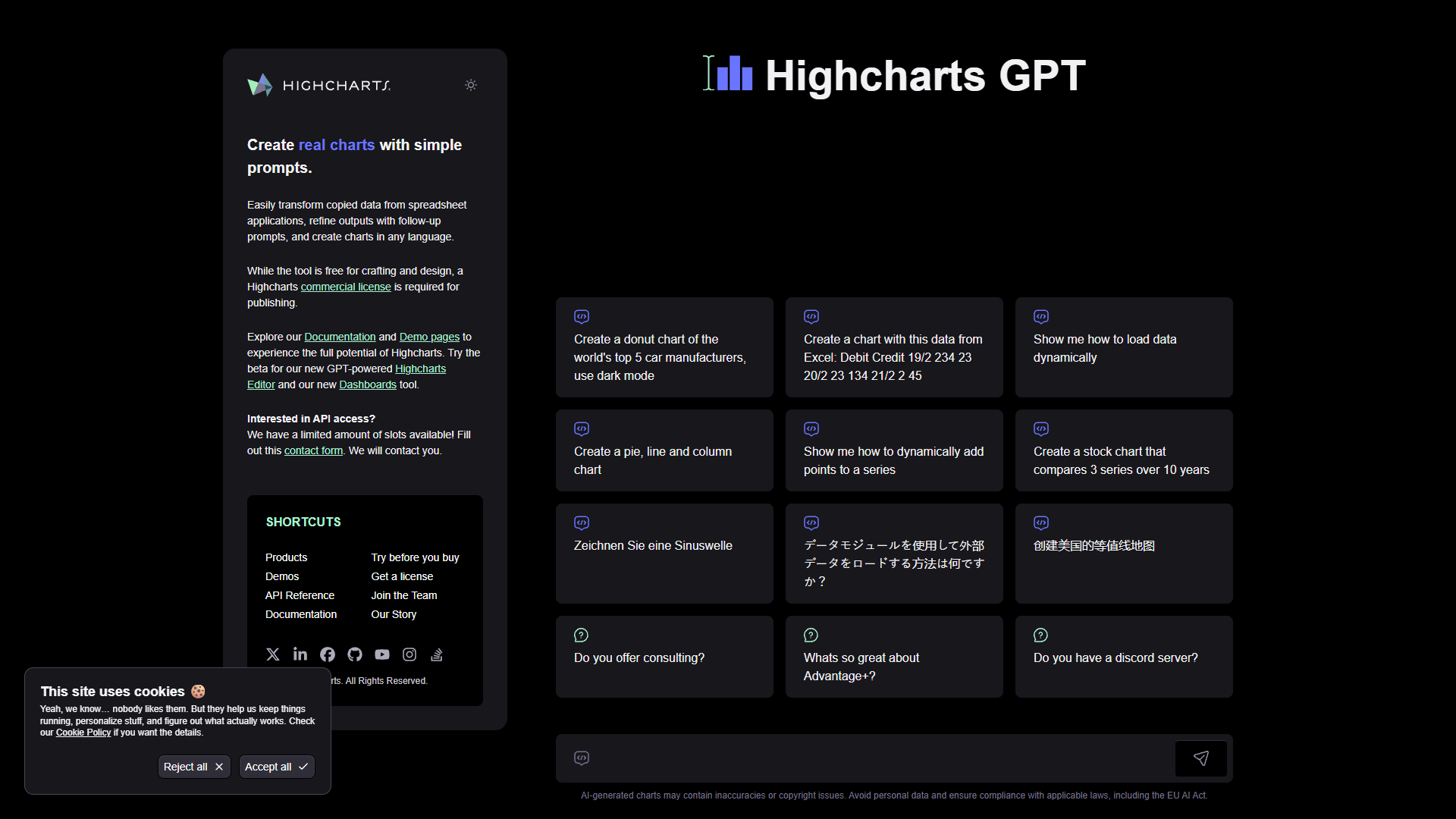This screenshot has width=1456, height=819.
Task: Click question icon on discord server card
Action: [x=1041, y=635]
